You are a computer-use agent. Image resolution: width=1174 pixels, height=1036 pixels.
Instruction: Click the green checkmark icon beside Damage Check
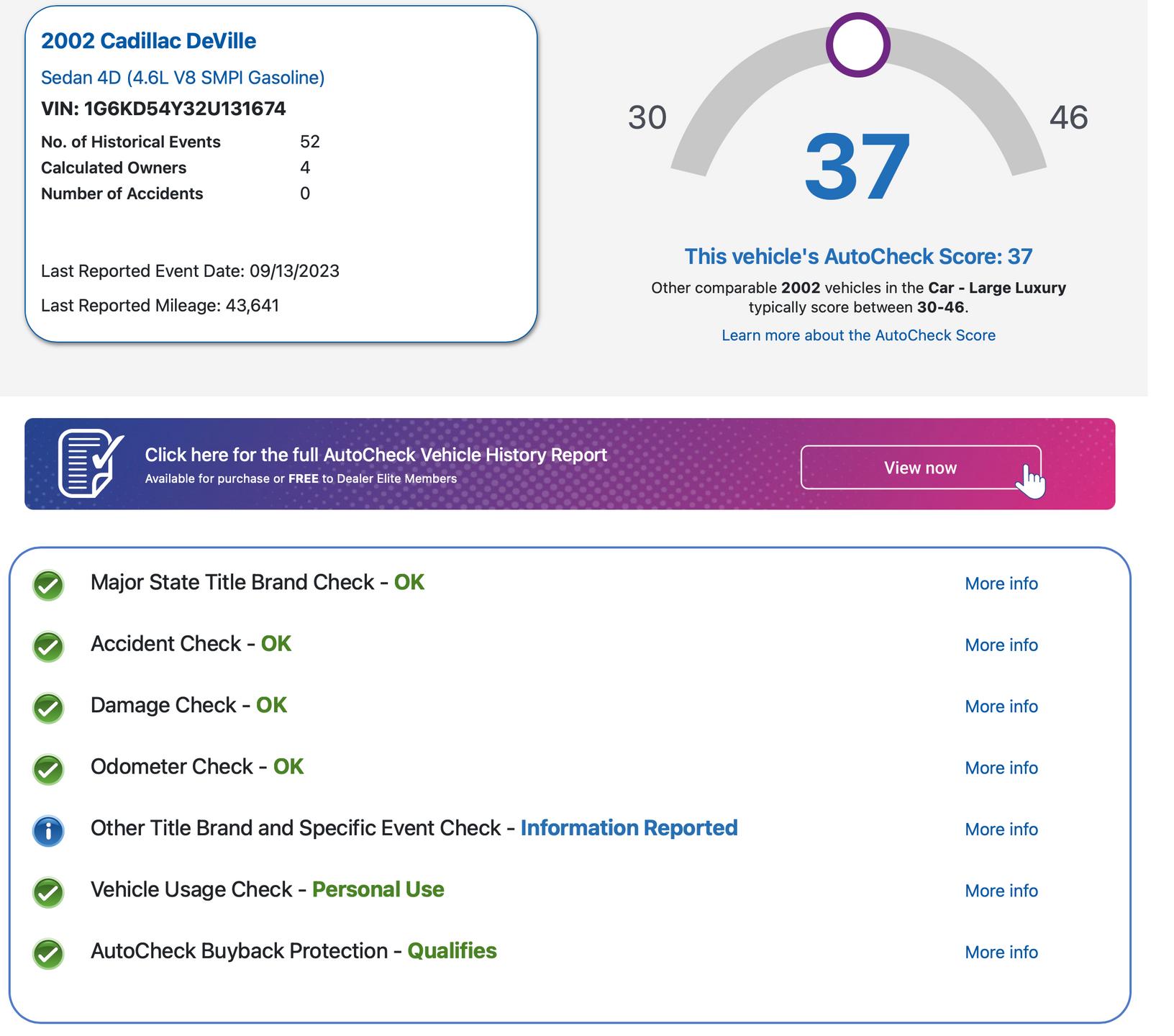pos(48,708)
